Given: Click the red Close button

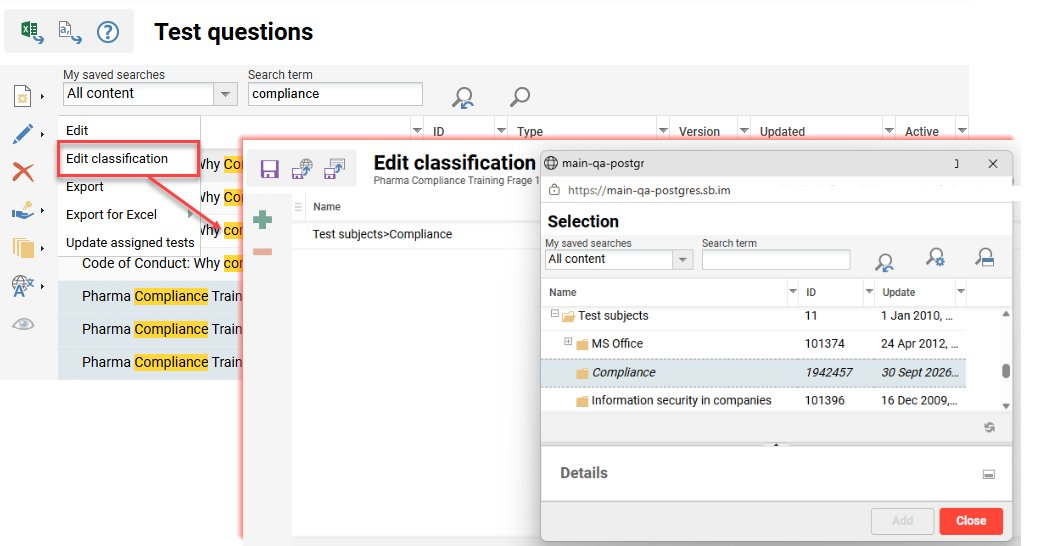Looking at the screenshot, I should [x=971, y=521].
